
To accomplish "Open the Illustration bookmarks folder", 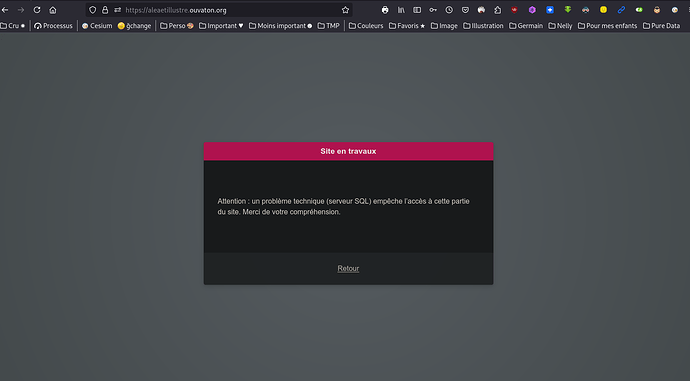I will 483,26.
